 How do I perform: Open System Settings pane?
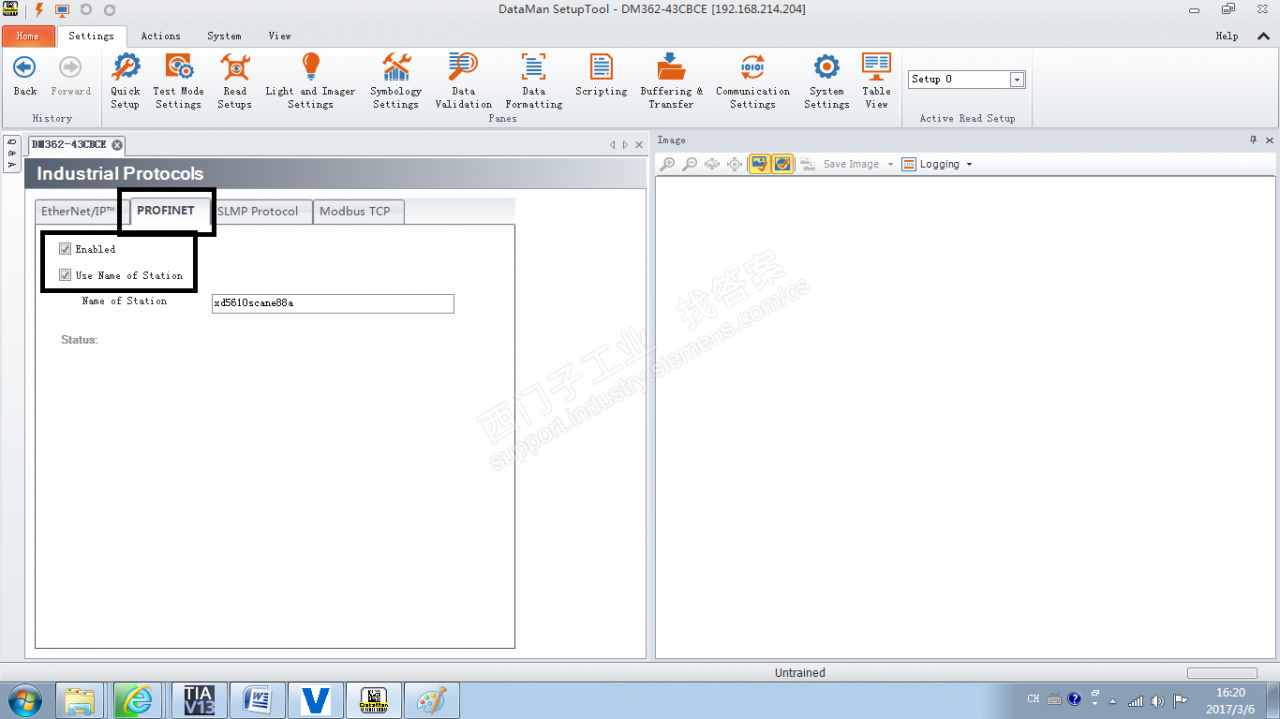(826, 81)
